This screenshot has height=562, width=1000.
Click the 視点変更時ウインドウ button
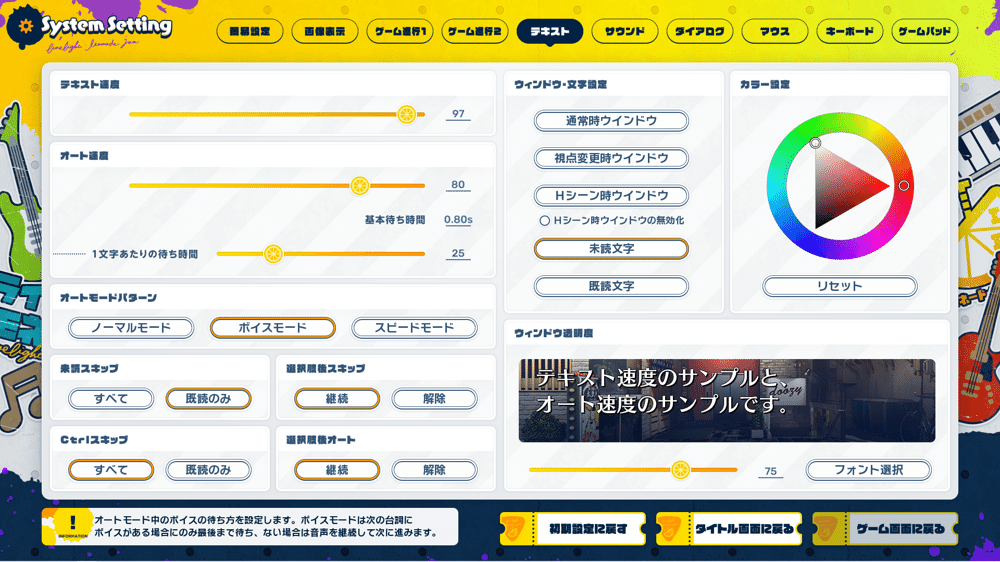[x=611, y=158]
